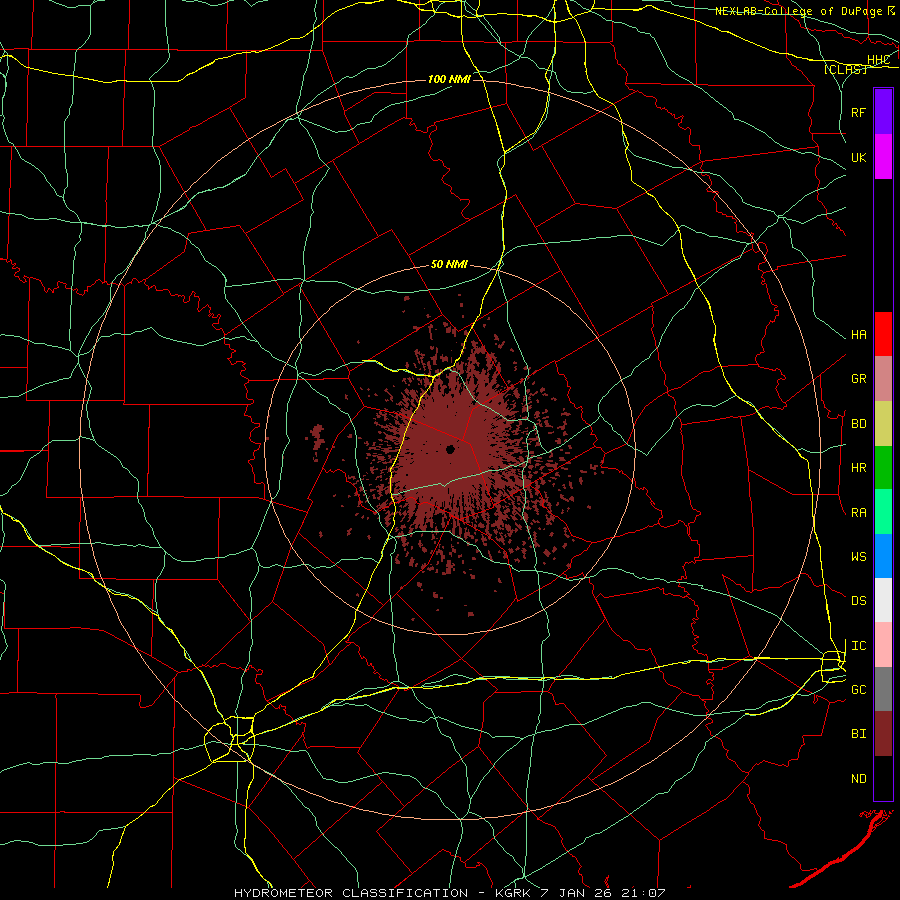Viewport: 900px width, 900px height.
Task: Click the ND legend label
Action: pyautogui.click(x=858, y=779)
